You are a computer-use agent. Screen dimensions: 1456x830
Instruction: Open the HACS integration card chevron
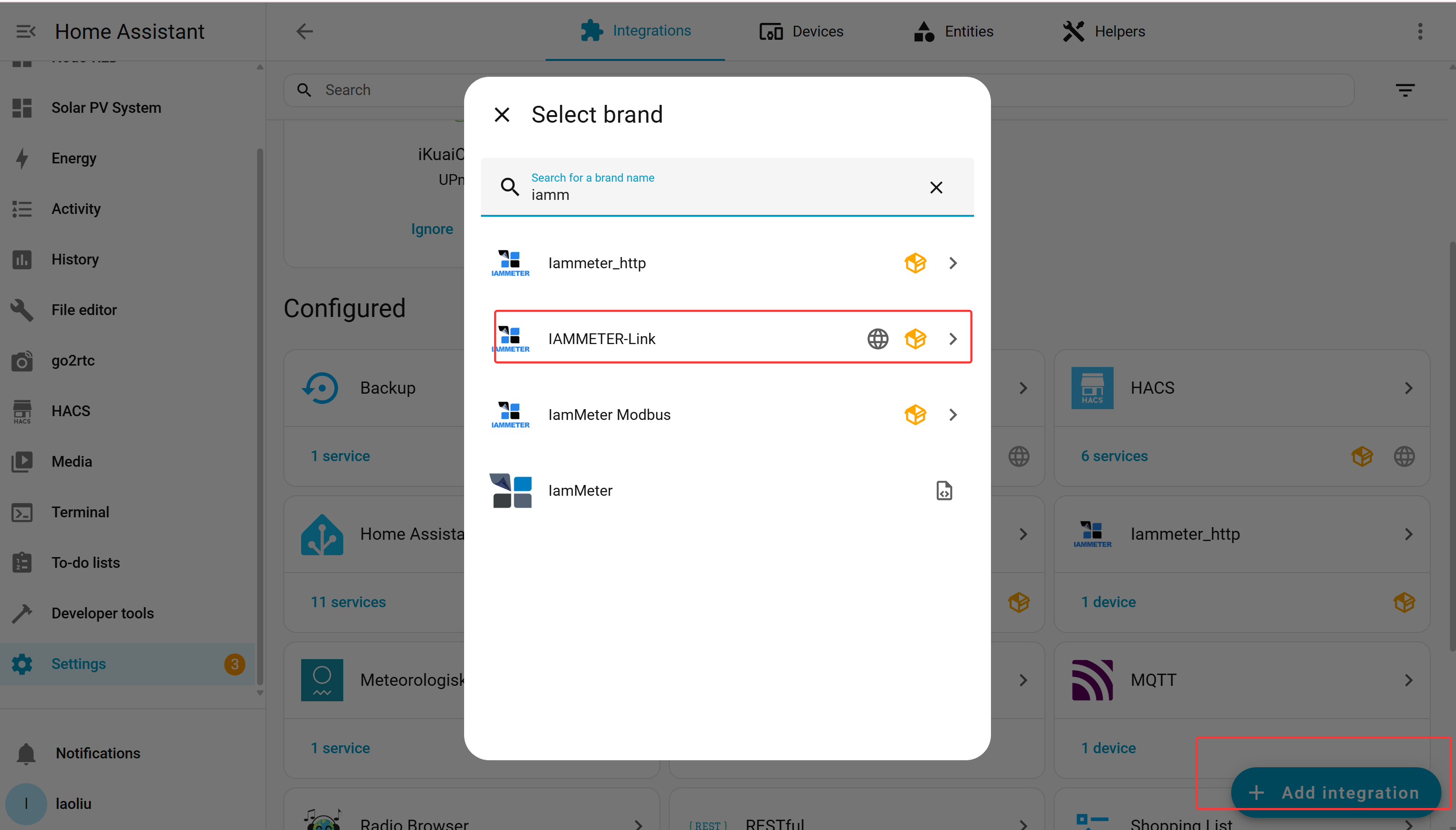1409,388
